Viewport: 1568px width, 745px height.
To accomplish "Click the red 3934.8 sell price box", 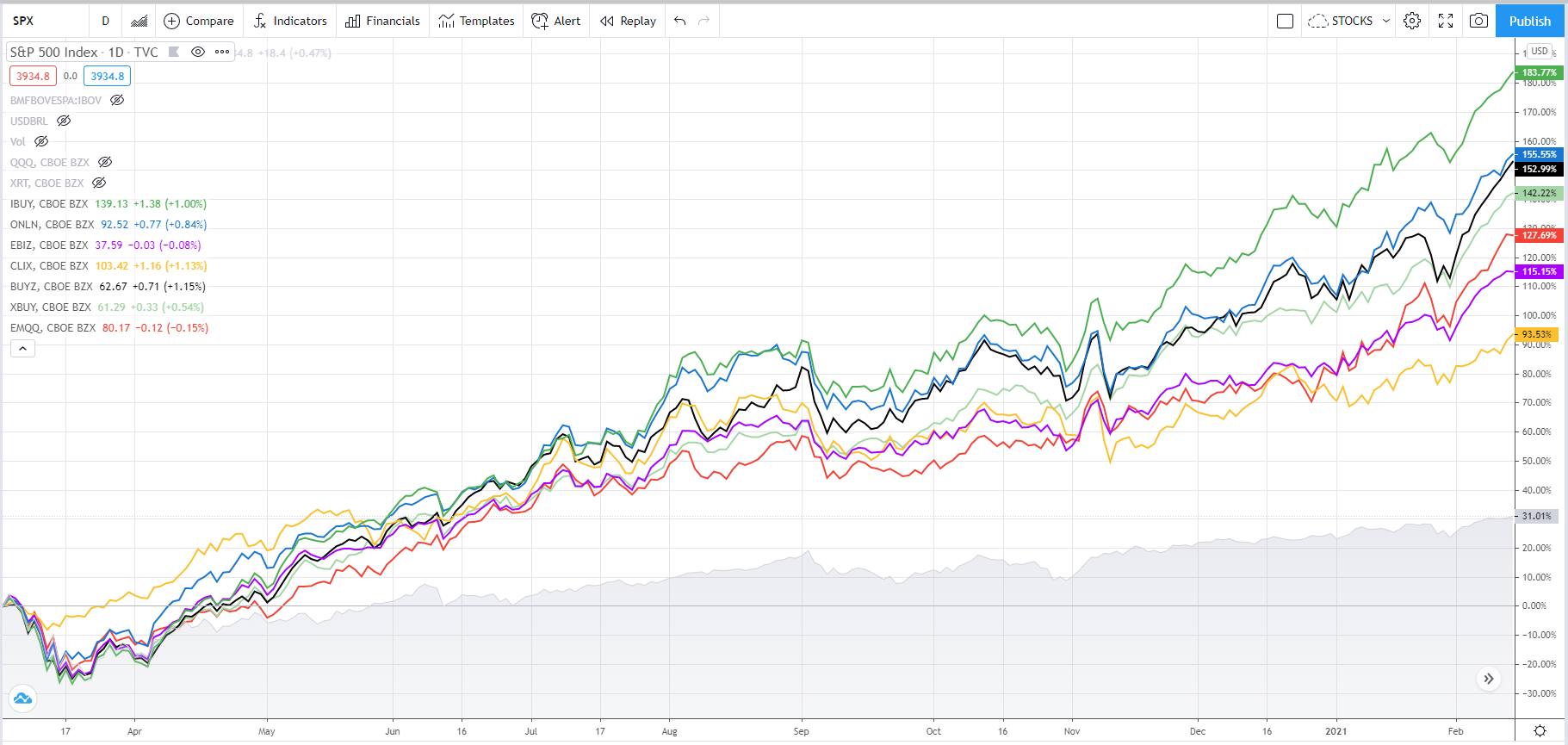I will [33, 76].
